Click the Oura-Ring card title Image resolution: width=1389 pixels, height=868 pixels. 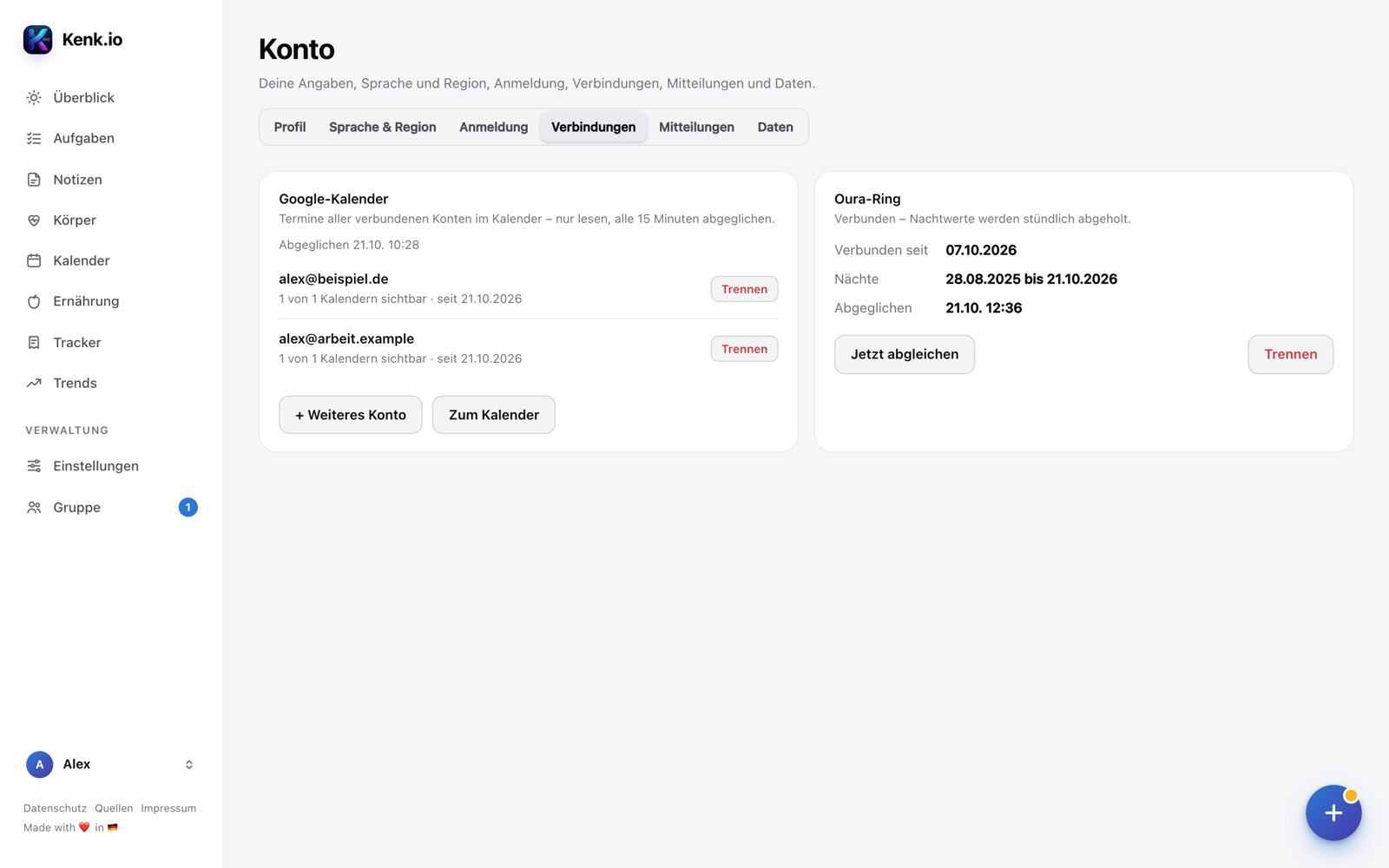pyautogui.click(x=867, y=199)
